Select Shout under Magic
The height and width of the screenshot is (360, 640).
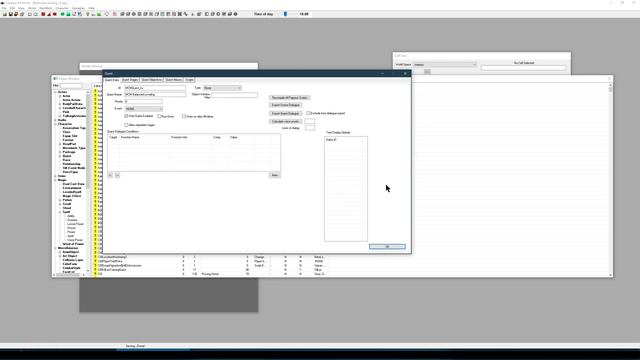tap(67, 208)
